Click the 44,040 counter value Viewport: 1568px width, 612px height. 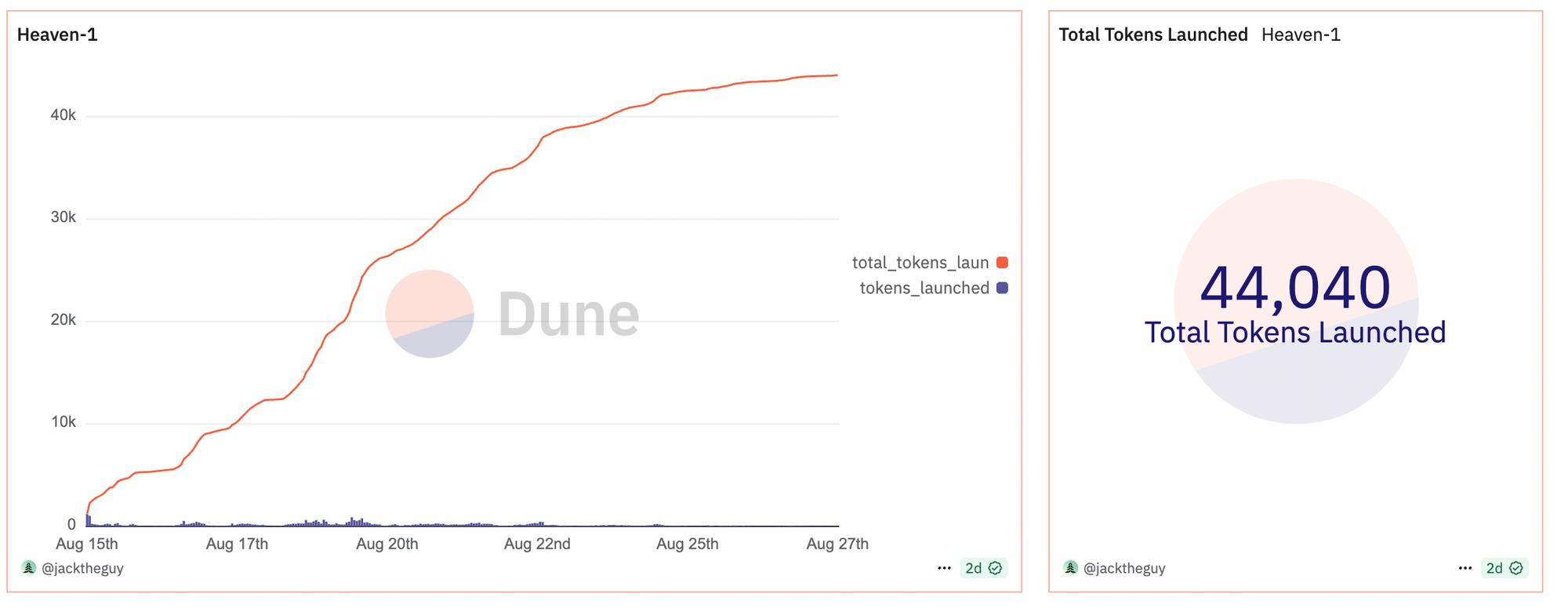[x=1295, y=288]
